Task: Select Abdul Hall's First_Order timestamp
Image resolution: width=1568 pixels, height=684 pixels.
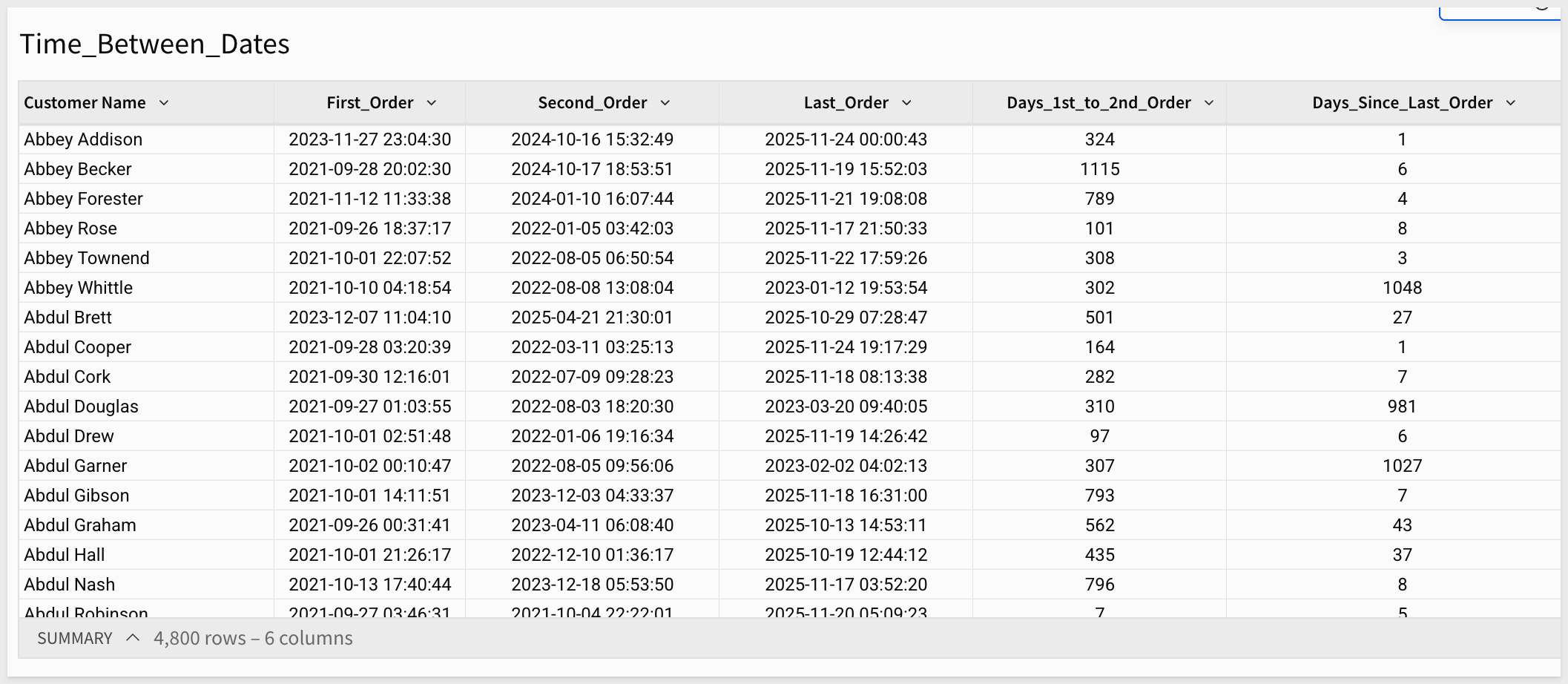Action: pos(369,555)
